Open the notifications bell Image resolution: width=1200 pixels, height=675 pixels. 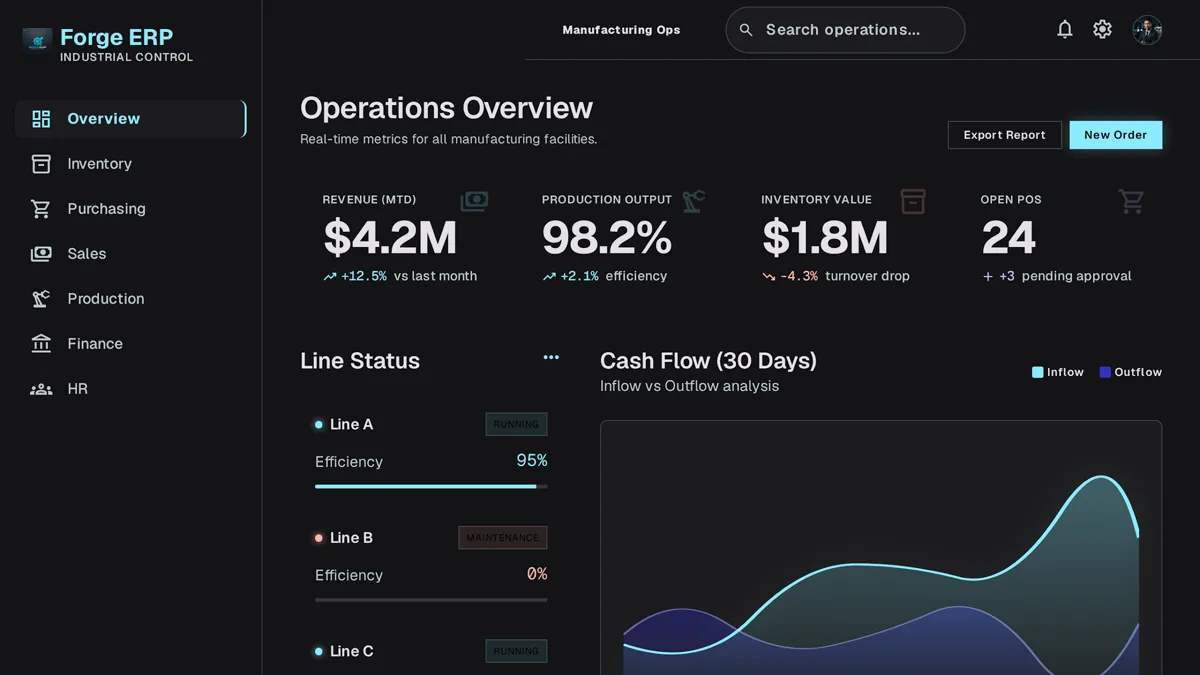coord(1065,30)
